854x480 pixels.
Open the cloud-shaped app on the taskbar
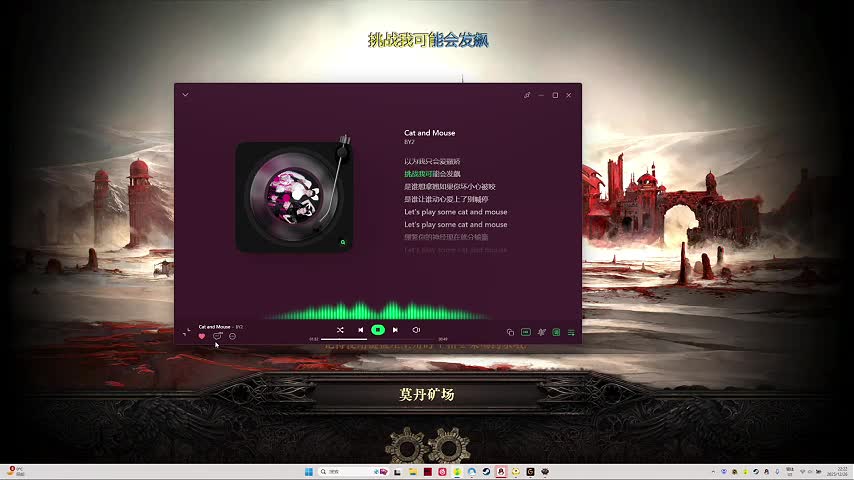click(x=472, y=472)
